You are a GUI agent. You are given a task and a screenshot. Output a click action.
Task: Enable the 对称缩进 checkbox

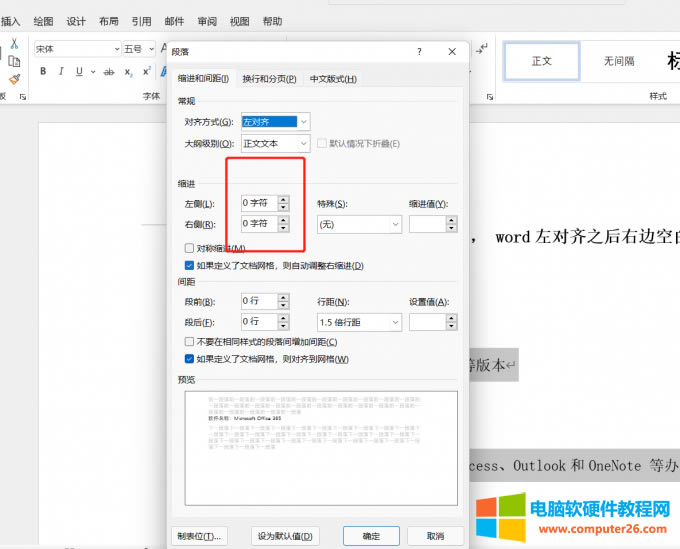click(190, 248)
